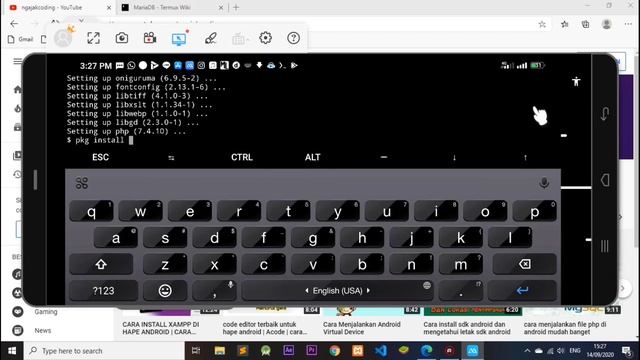Tap the down arrow in Termux extra keys
Screen dimensions: 640x360
click(454, 158)
